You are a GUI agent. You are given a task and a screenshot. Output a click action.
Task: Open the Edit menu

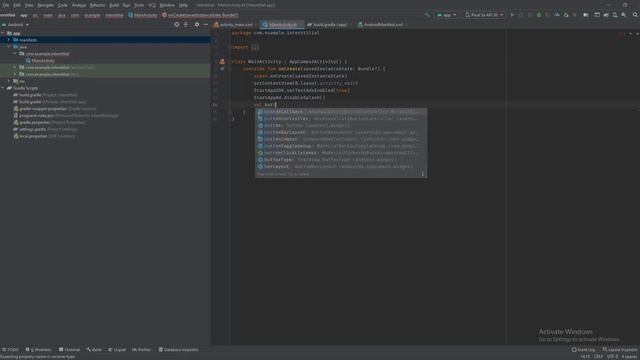point(17,5)
